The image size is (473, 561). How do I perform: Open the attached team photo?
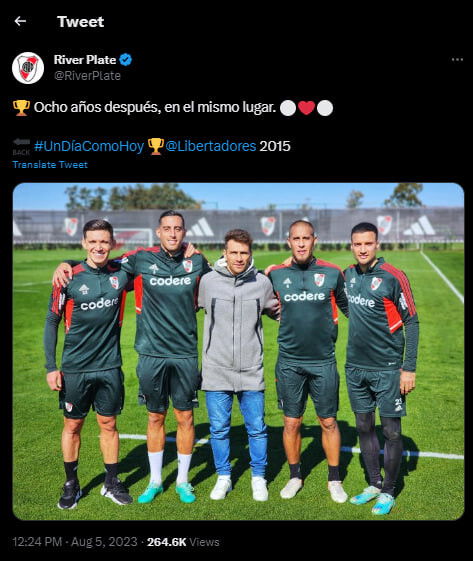(238, 351)
